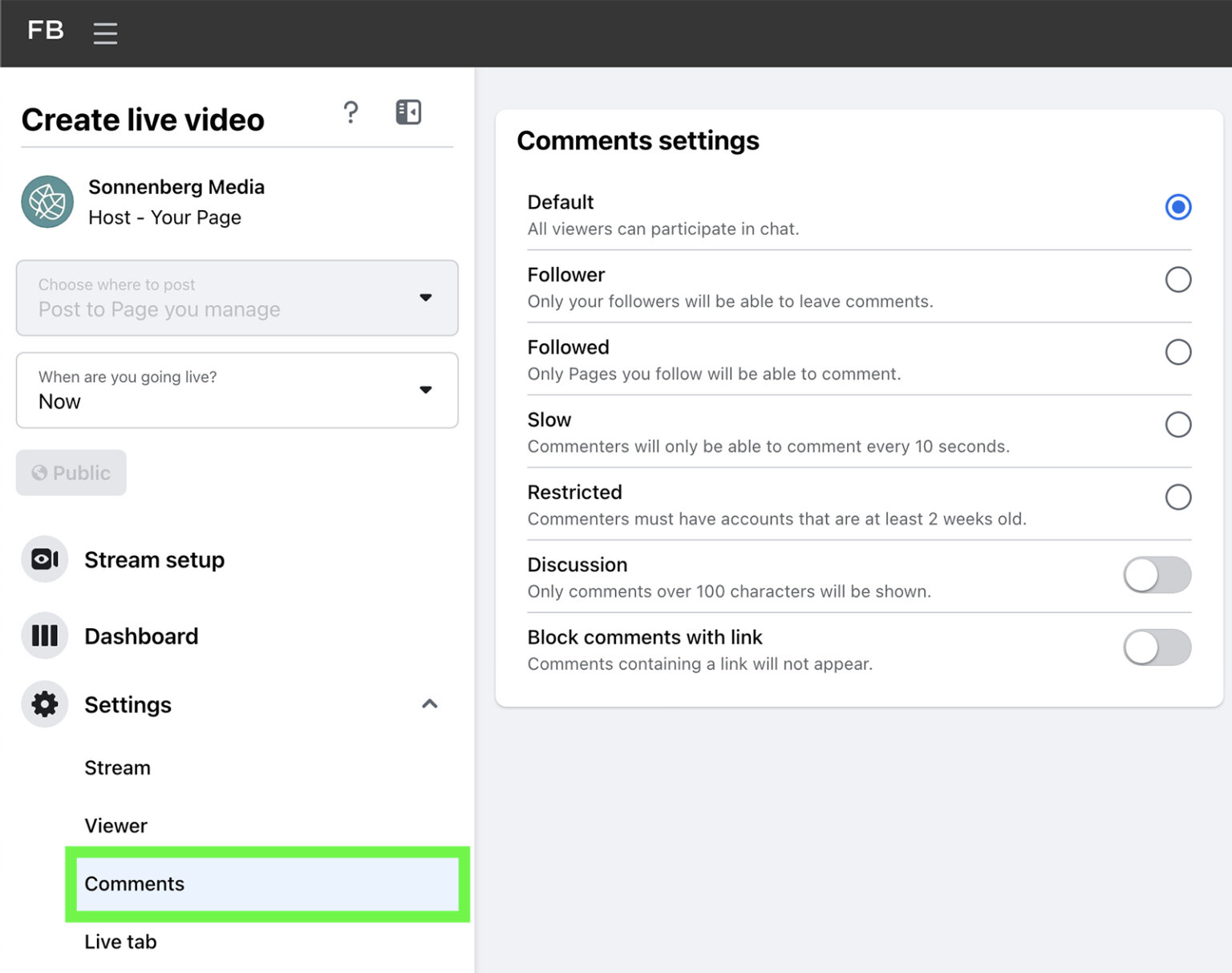The width and height of the screenshot is (1232, 973).
Task: Choose the Restricted commenting option
Action: click(x=1178, y=497)
